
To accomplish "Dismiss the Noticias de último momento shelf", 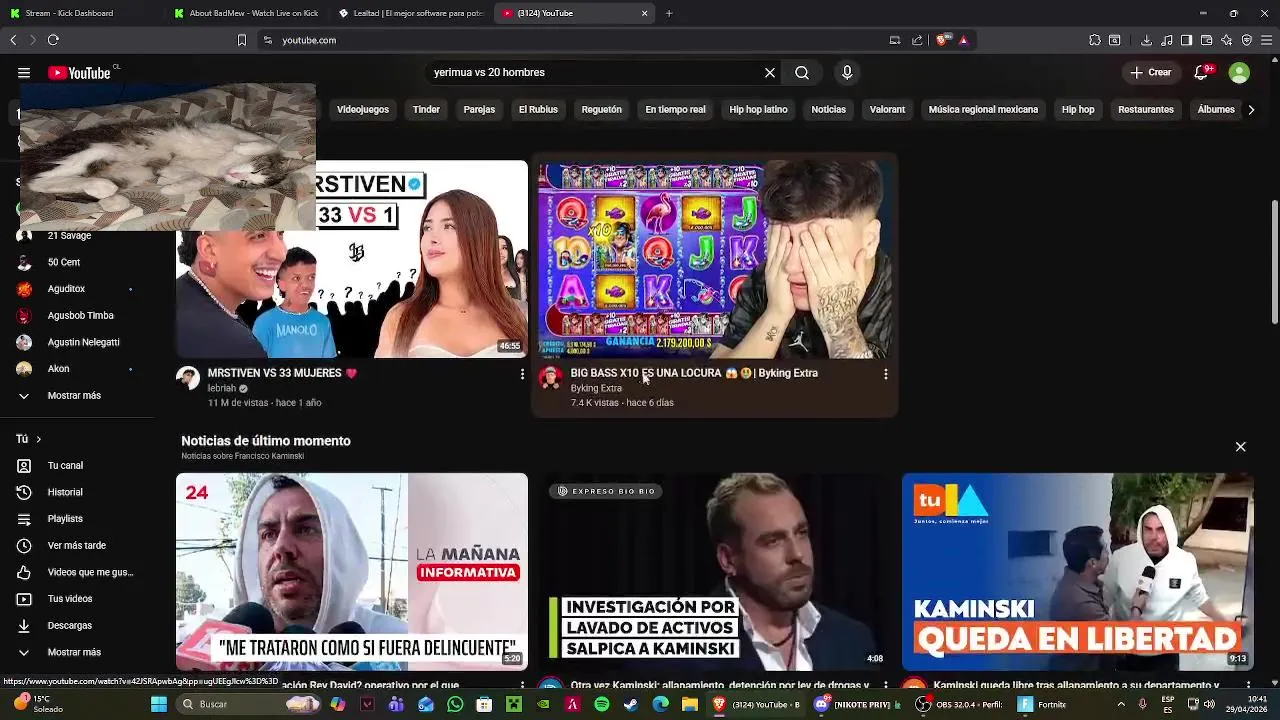I will 1240,447.
